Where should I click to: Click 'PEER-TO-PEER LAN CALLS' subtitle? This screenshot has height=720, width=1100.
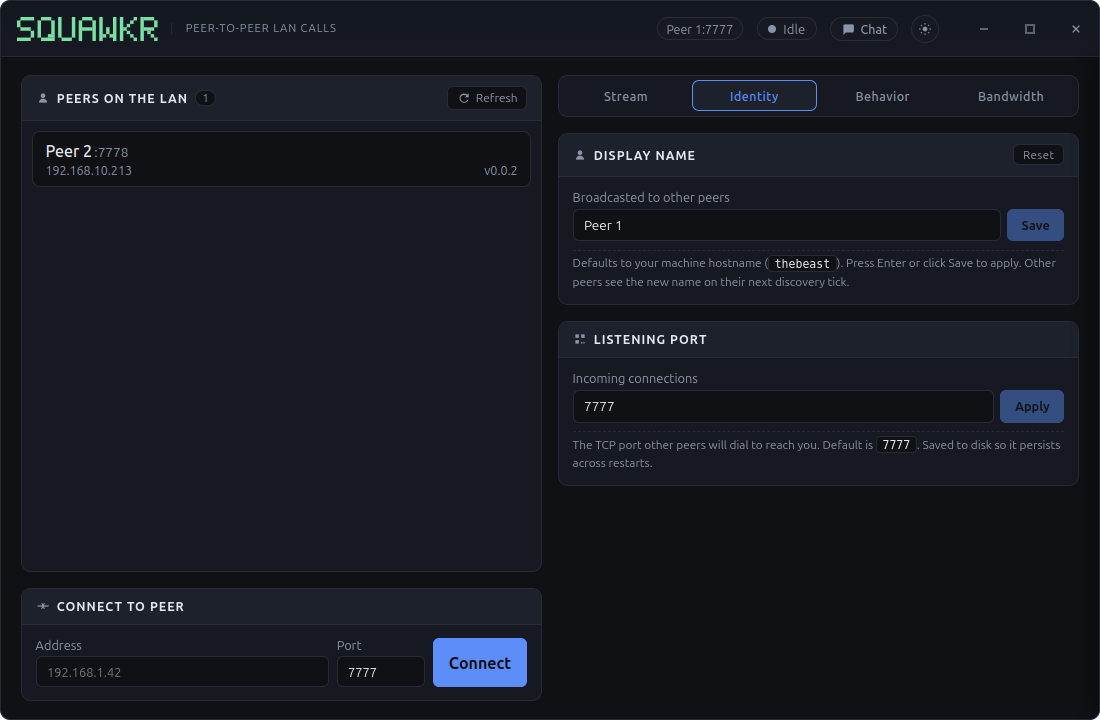(261, 28)
